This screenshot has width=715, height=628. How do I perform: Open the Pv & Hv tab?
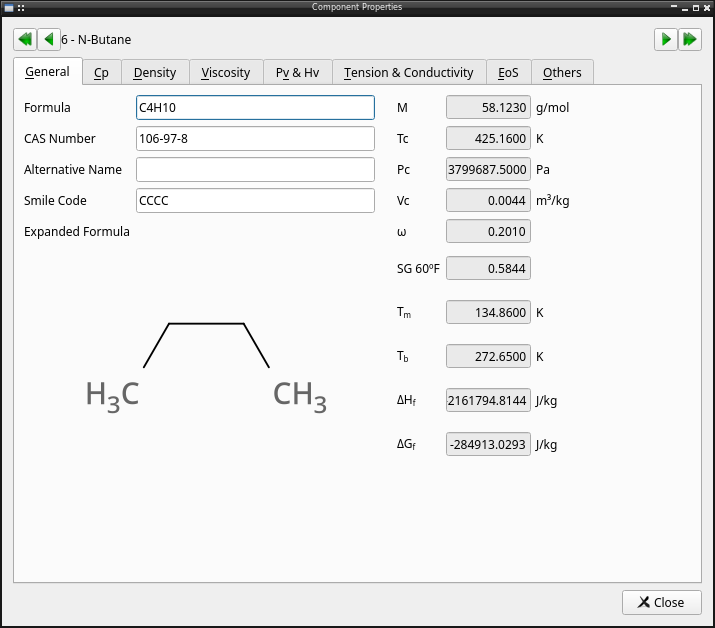click(297, 73)
